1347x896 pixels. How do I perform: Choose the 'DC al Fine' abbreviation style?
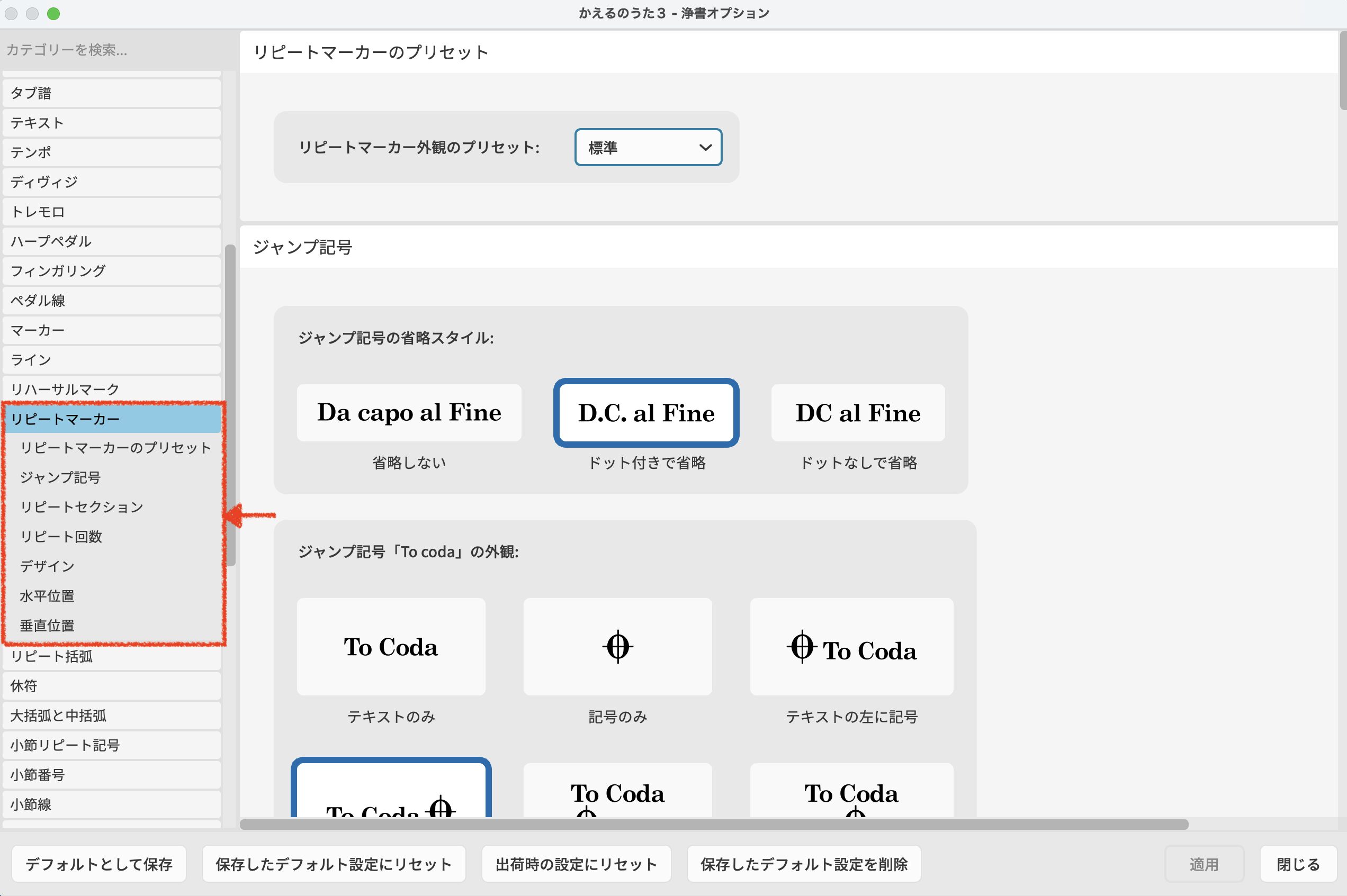[858, 413]
